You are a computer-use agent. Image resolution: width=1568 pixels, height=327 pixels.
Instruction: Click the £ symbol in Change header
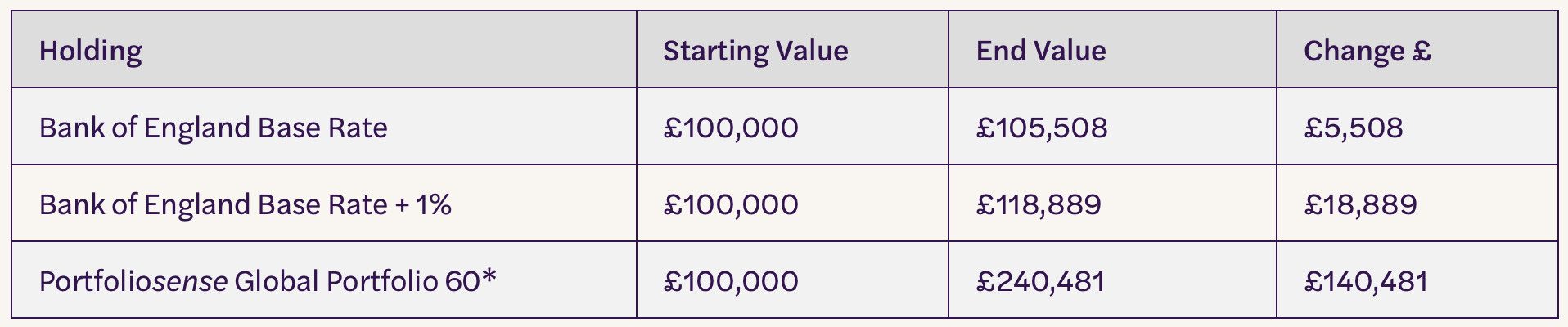click(x=1422, y=51)
